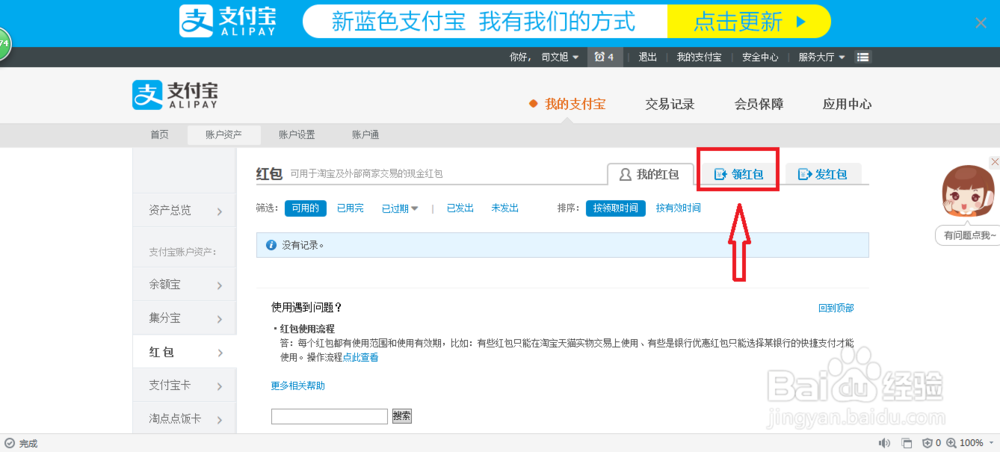
Task: Click the green circle badge at the left edge
Action: click(4, 45)
